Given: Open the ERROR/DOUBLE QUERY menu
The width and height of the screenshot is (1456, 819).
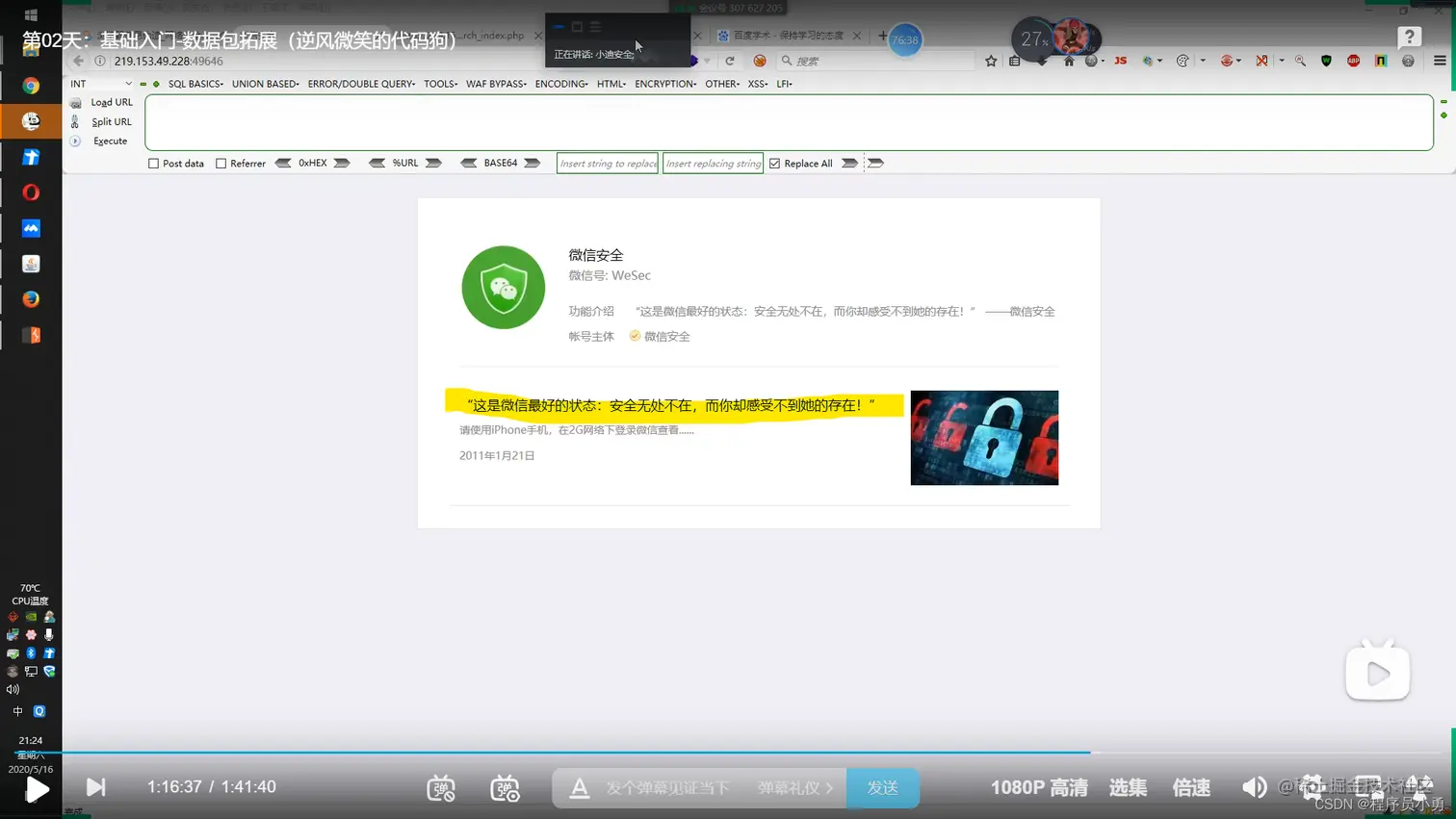Looking at the screenshot, I should point(361,84).
